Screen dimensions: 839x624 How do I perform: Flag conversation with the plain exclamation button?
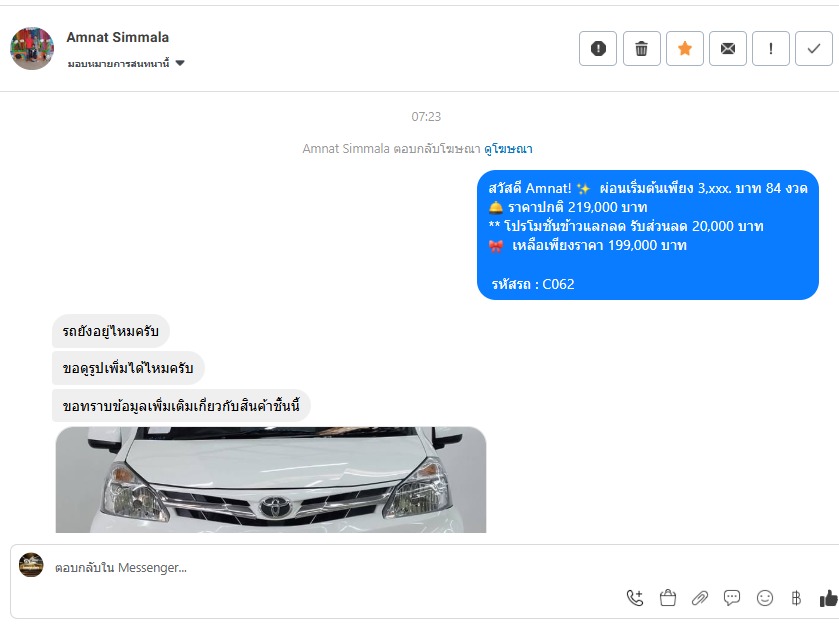pyautogui.click(x=771, y=49)
